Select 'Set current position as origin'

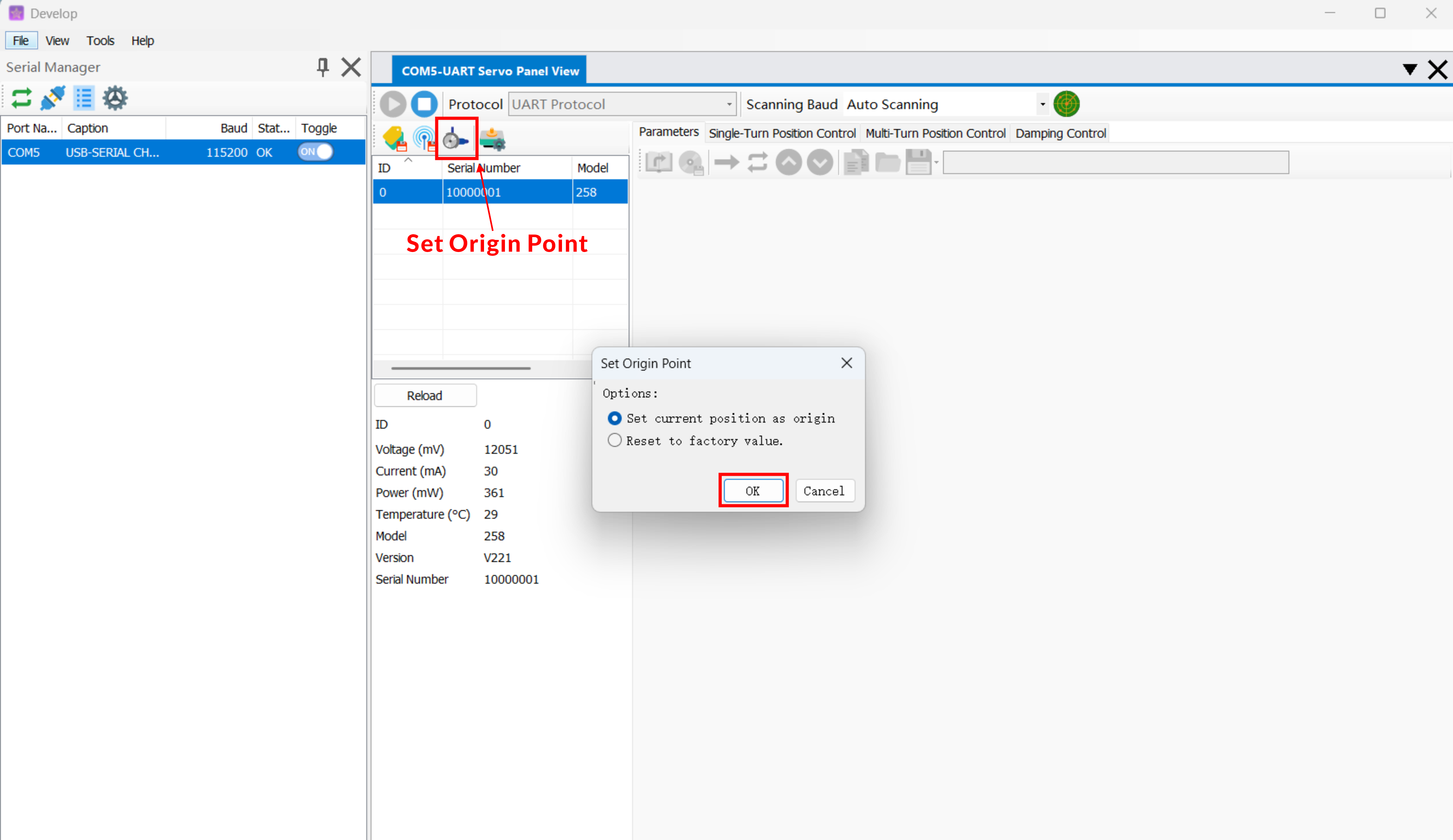[615, 418]
